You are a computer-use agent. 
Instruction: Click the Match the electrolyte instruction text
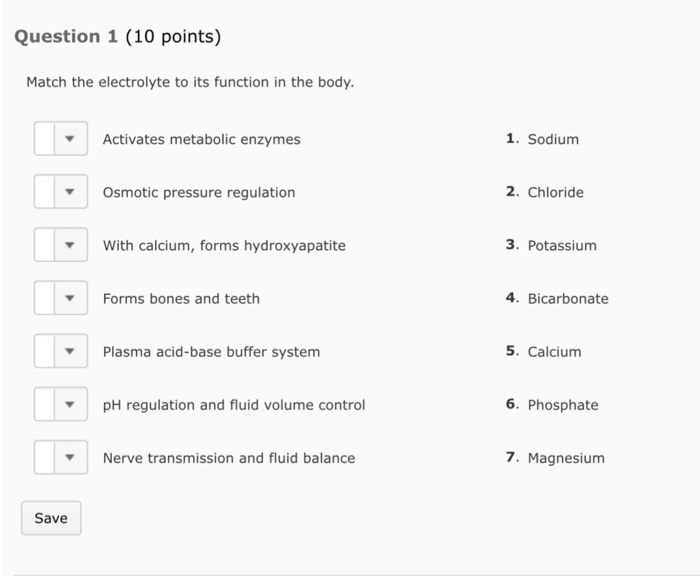[x=190, y=82]
